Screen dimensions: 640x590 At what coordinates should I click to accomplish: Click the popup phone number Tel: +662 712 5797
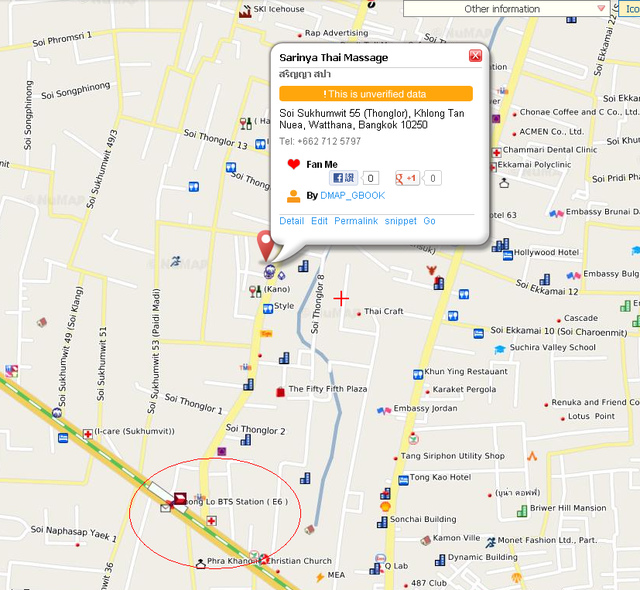click(320, 141)
